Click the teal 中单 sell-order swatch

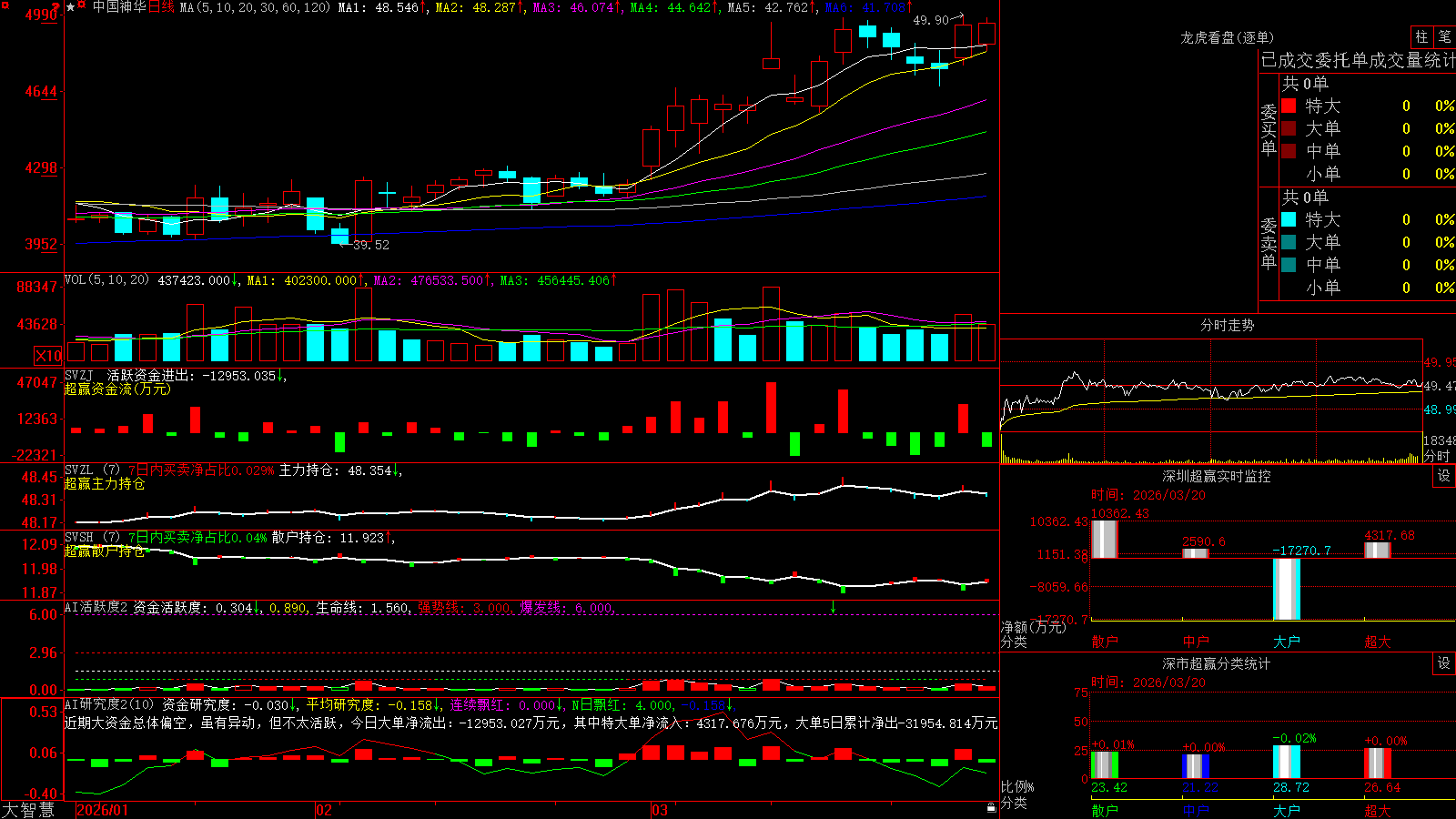pyautogui.click(x=1289, y=265)
